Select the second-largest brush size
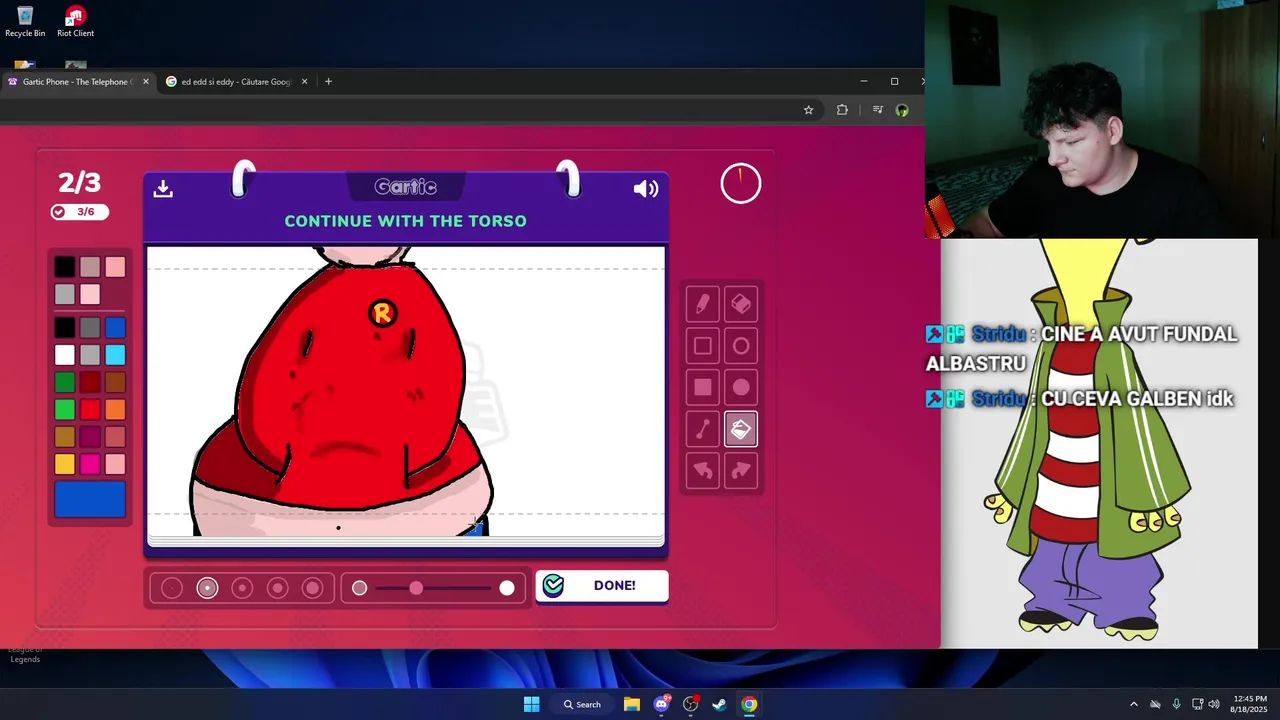This screenshot has height=720, width=1280. click(278, 588)
